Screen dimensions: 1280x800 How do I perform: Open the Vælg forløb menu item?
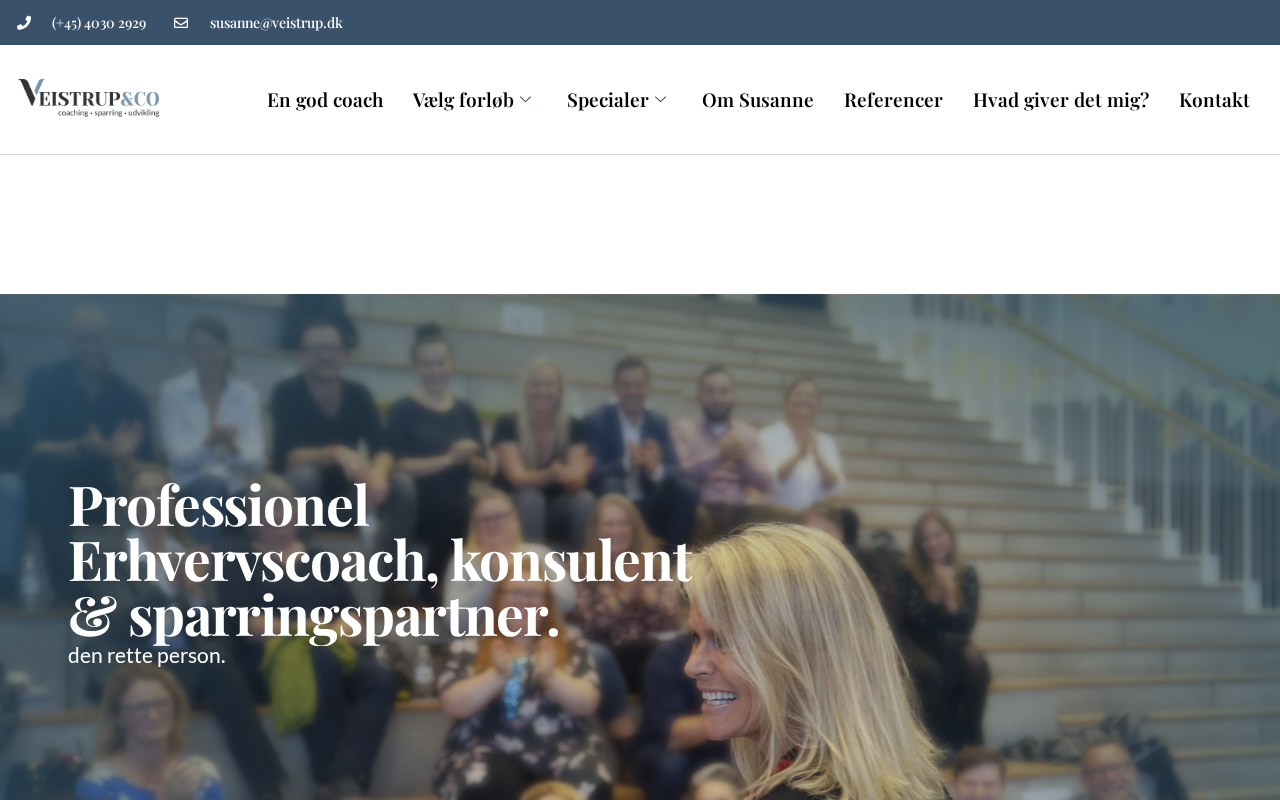(x=463, y=100)
